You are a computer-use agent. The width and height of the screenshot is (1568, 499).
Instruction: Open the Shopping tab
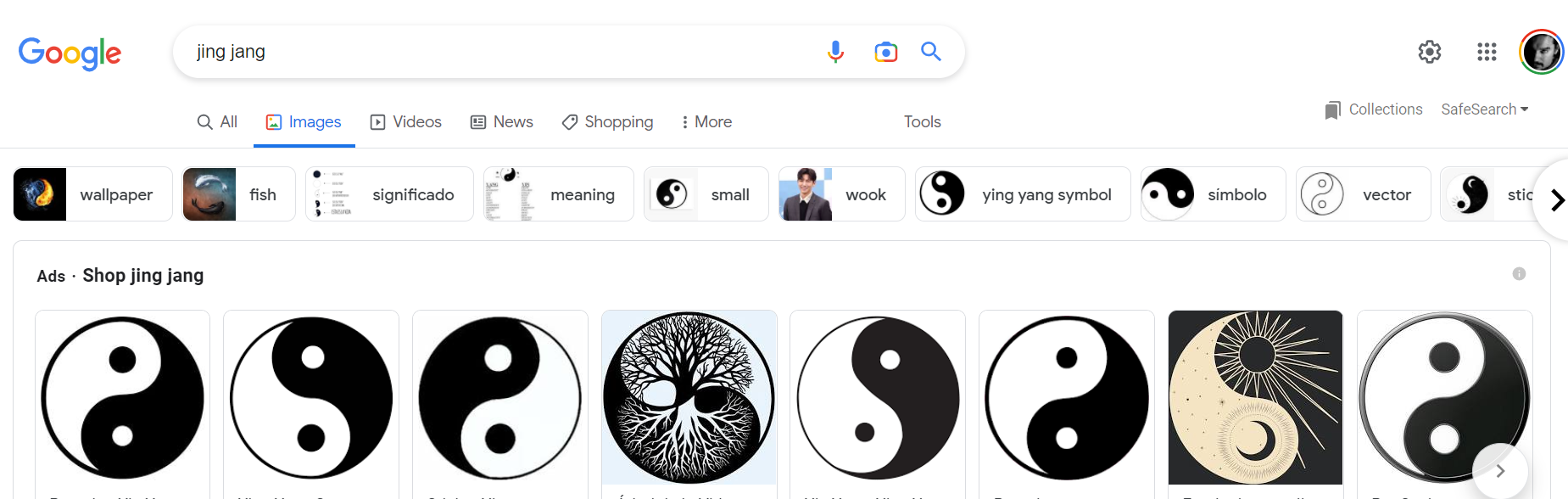coord(607,122)
